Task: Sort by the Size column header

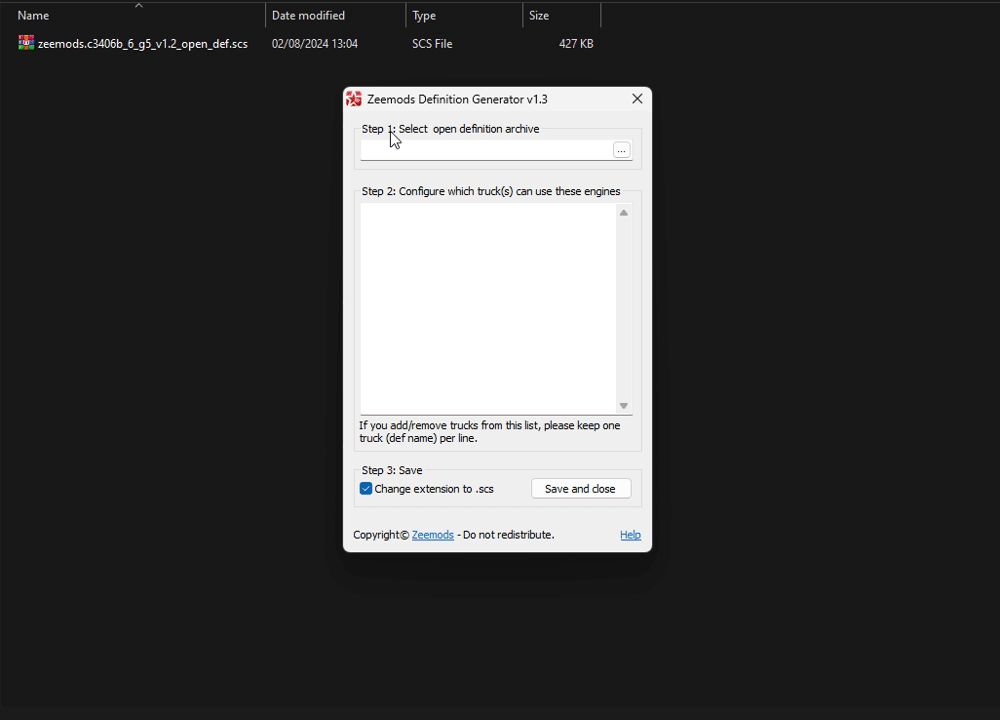Action: pos(539,15)
